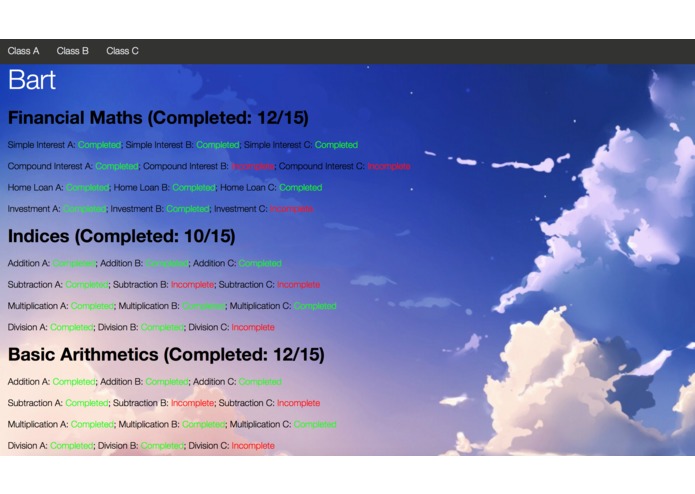695x494 pixels.
Task: Under Indices, click Subtraction B's Incomplete status
Action: point(193,284)
